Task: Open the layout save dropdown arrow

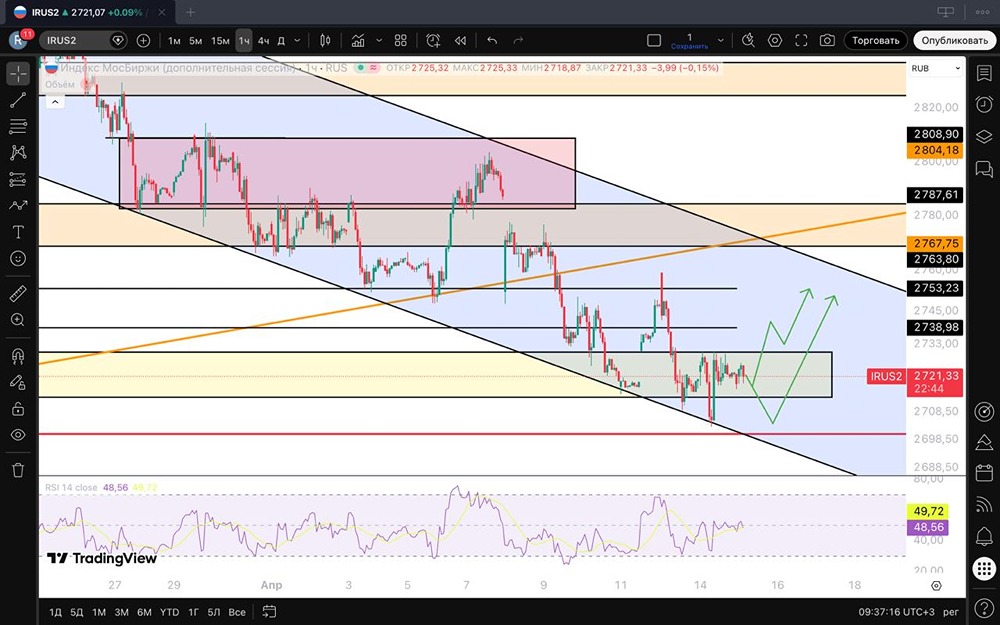Action: [721, 40]
